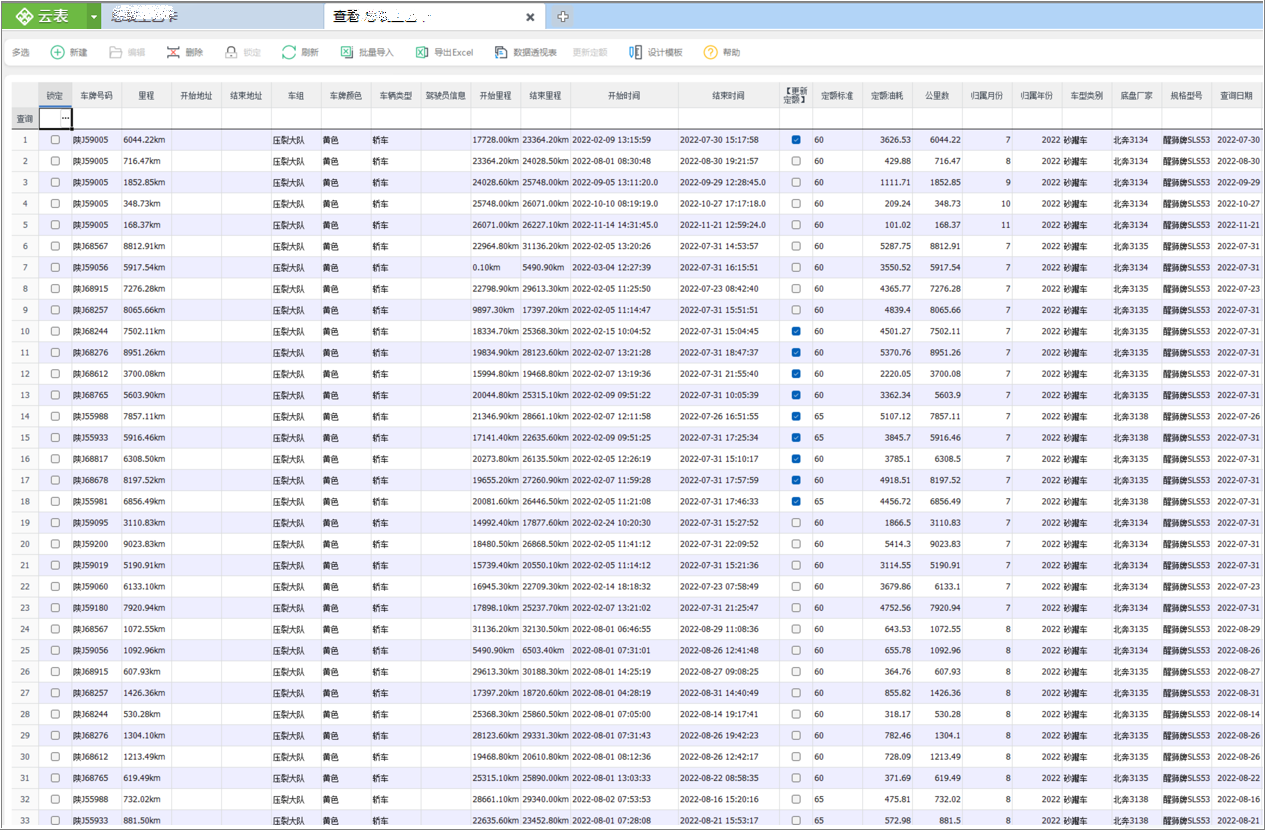1265x830 pixels.
Task: Uncheck 更新定额 checkbox in row 18
Action: pos(796,501)
